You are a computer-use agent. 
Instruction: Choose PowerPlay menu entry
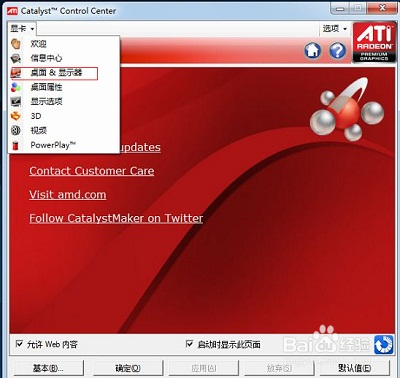[63, 145]
